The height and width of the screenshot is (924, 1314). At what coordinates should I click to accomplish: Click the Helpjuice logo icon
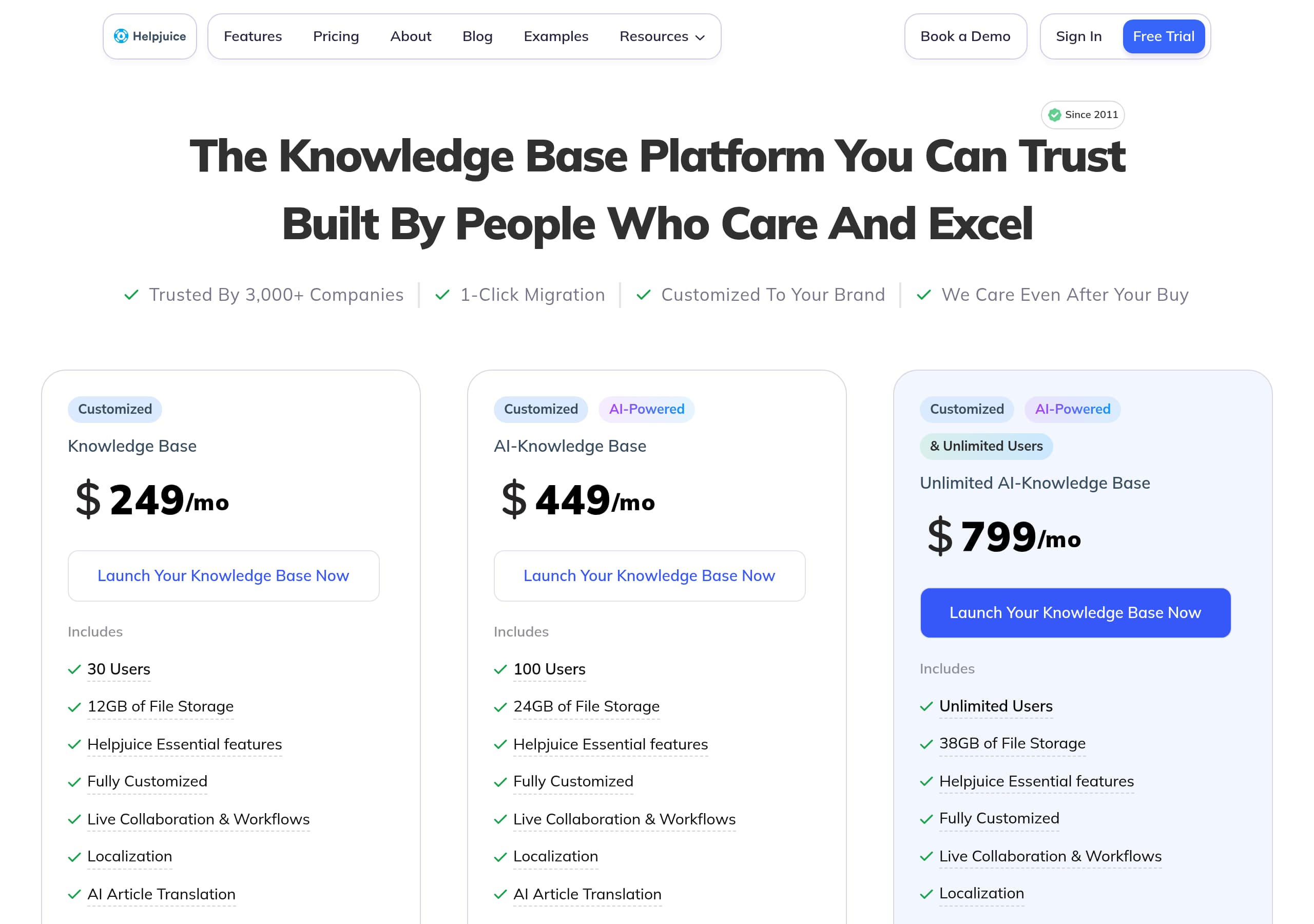click(120, 36)
